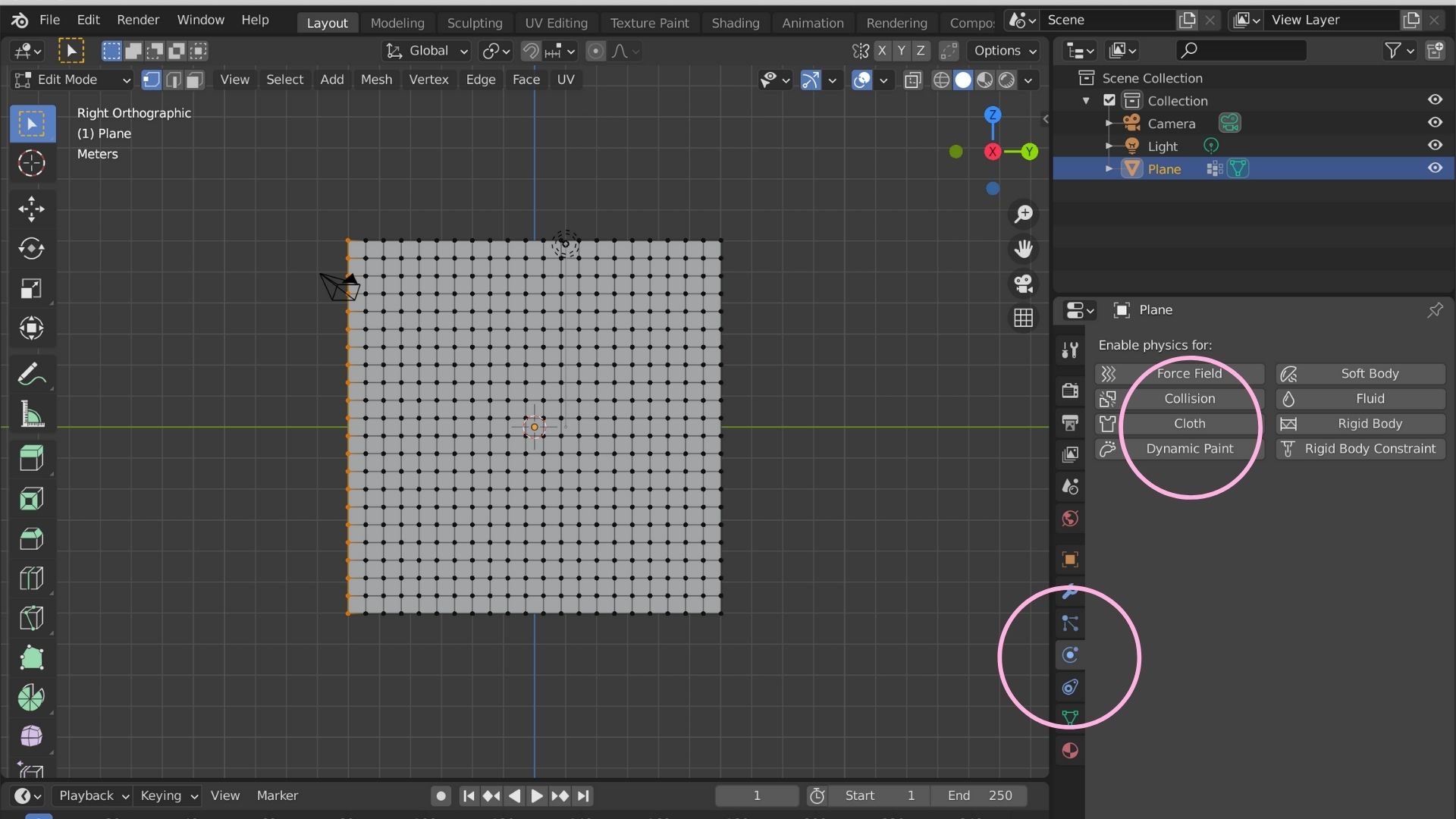The width and height of the screenshot is (1456, 819).
Task: Toggle the Plane's visibility in the outliner
Action: tap(1436, 168)
